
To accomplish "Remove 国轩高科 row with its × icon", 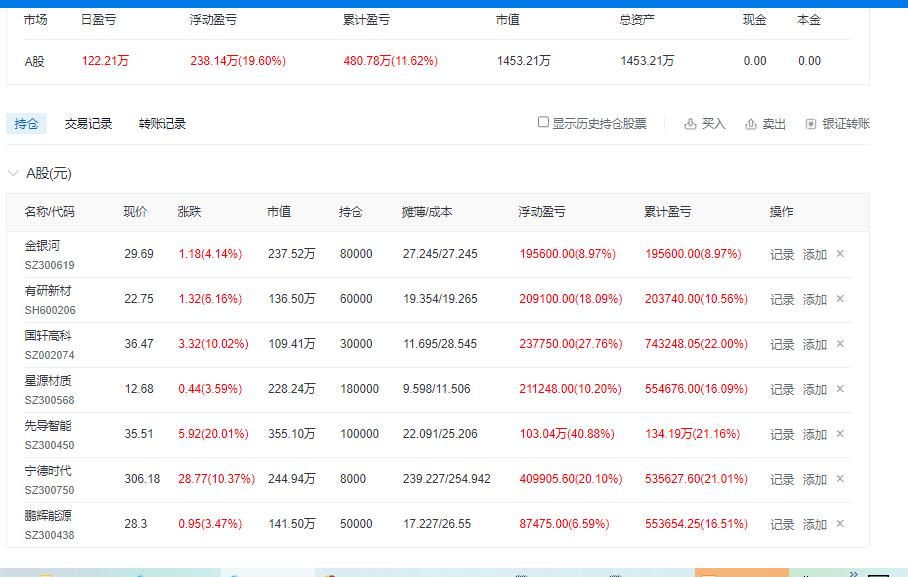I will pos(840,344).
